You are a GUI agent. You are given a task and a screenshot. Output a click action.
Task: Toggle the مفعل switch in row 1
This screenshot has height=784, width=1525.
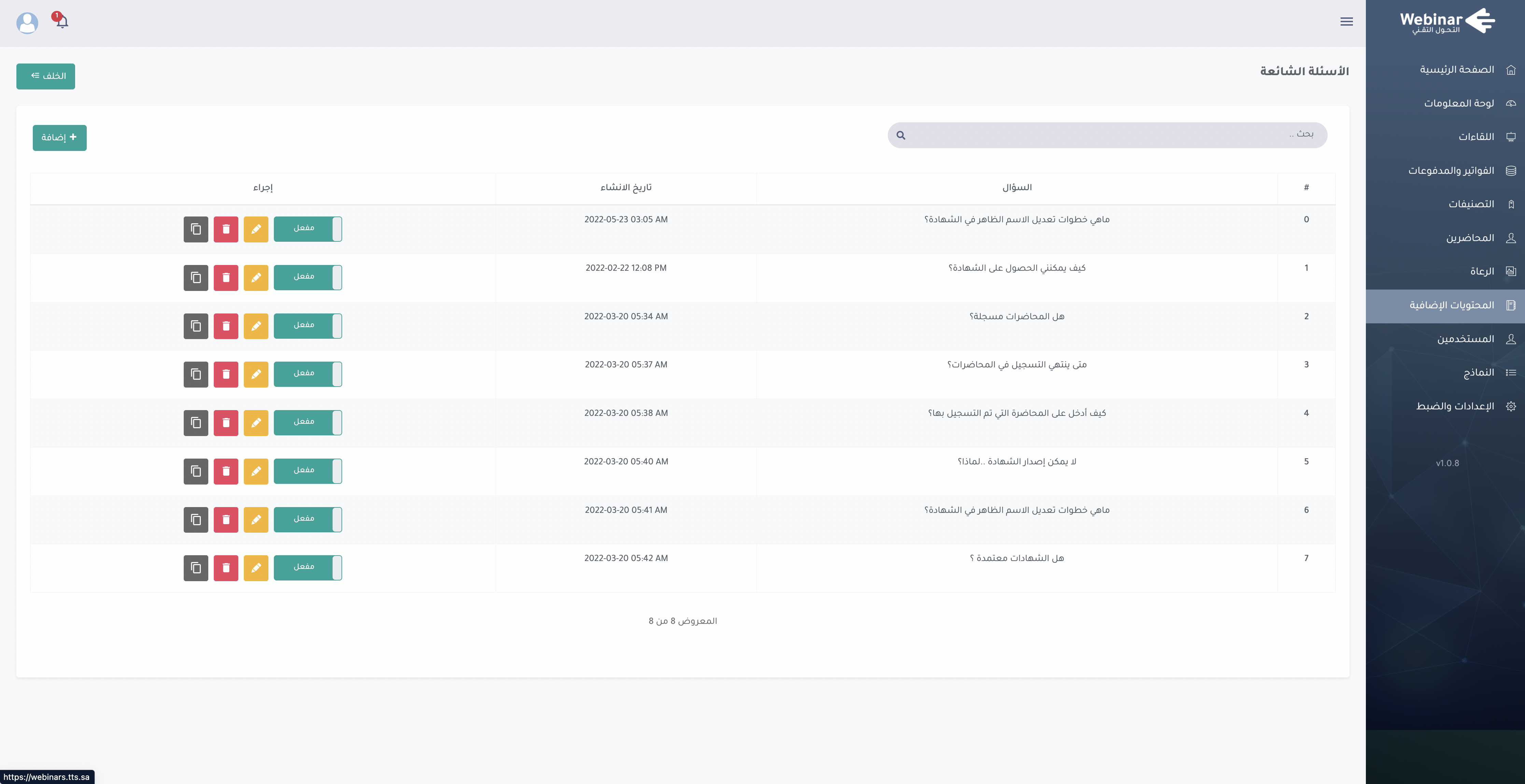click(308, 278)
